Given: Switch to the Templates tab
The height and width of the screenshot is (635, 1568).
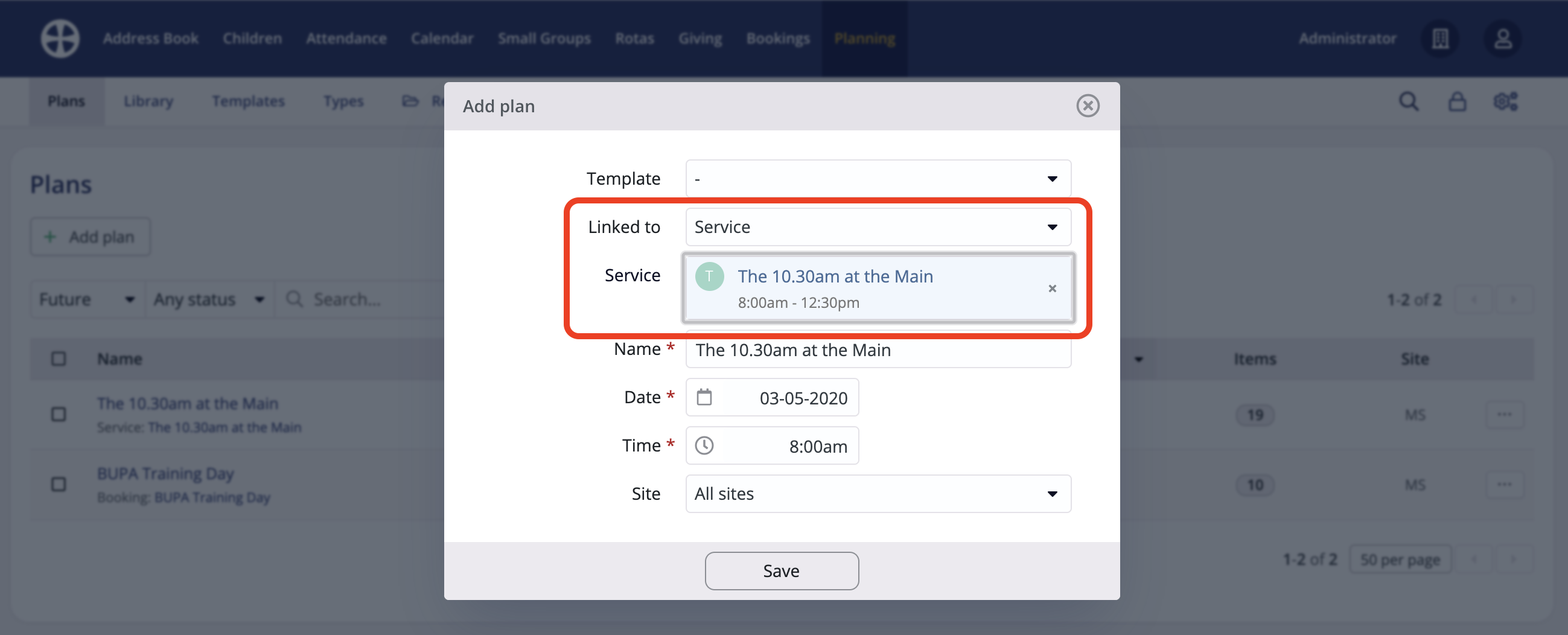Looking at the screenshot, I should tap(247, 101).
